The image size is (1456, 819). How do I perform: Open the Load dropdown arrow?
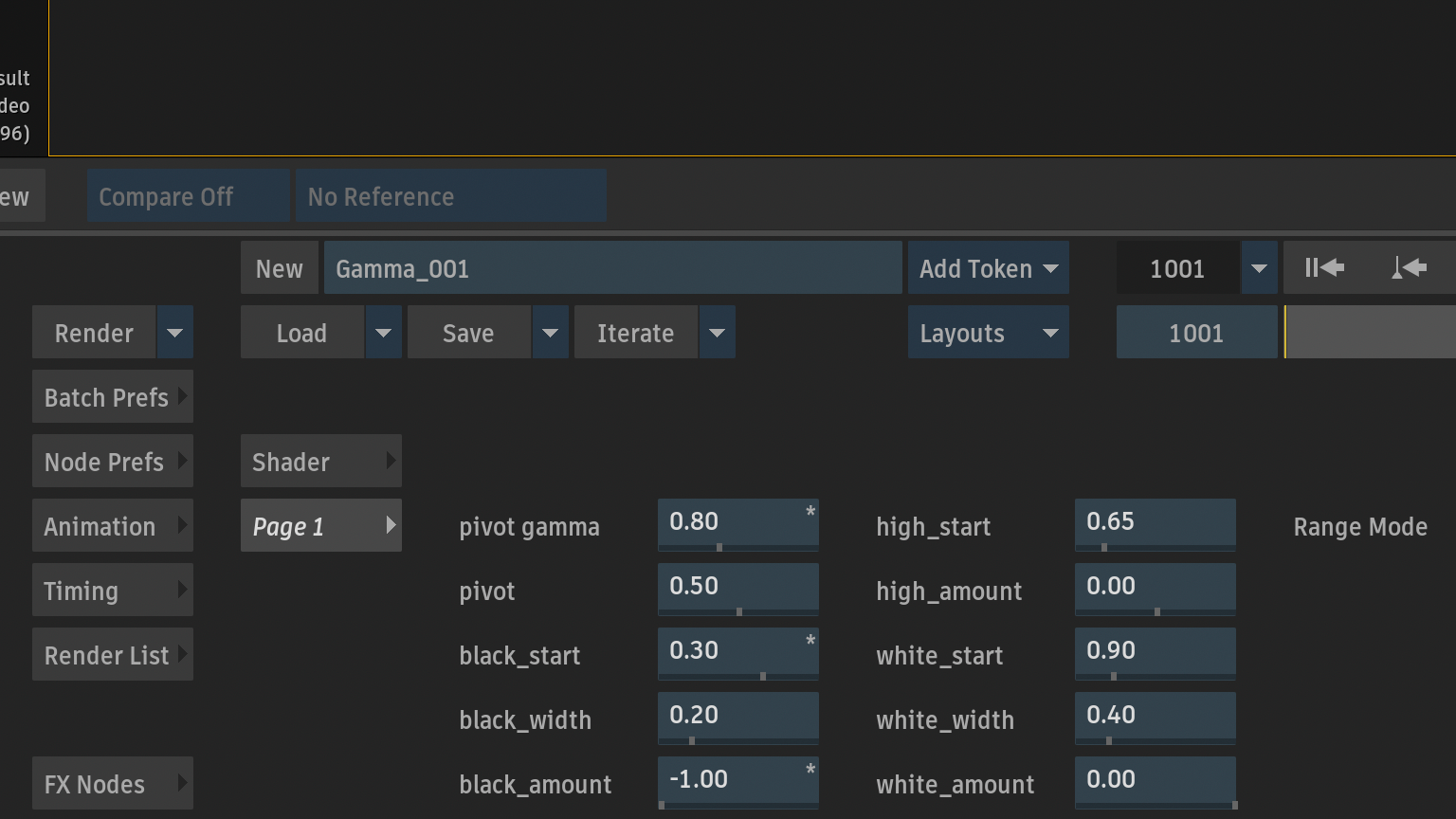(x=384, y=333)
